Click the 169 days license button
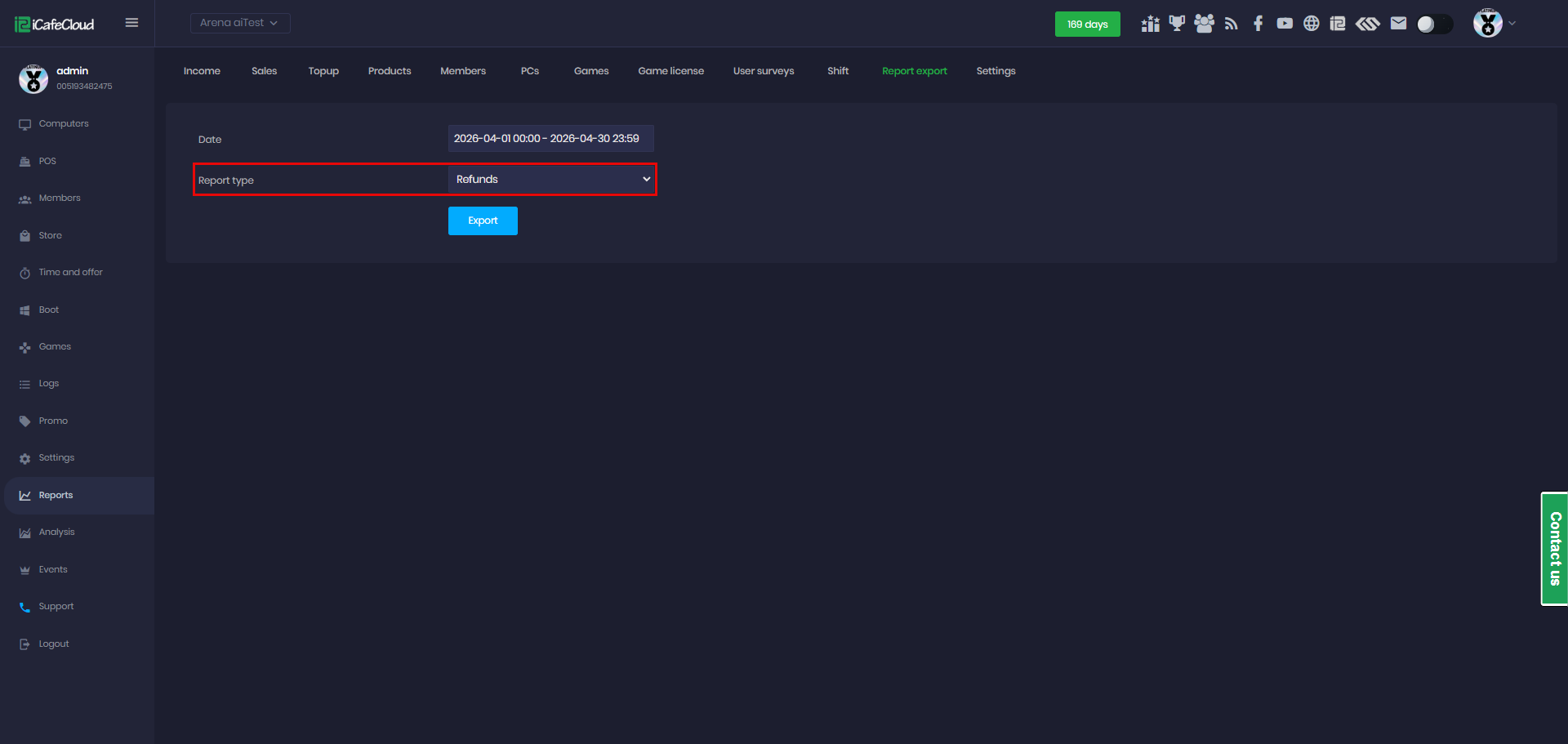The image size is (1568, 744). click(x=1087, y=25)
